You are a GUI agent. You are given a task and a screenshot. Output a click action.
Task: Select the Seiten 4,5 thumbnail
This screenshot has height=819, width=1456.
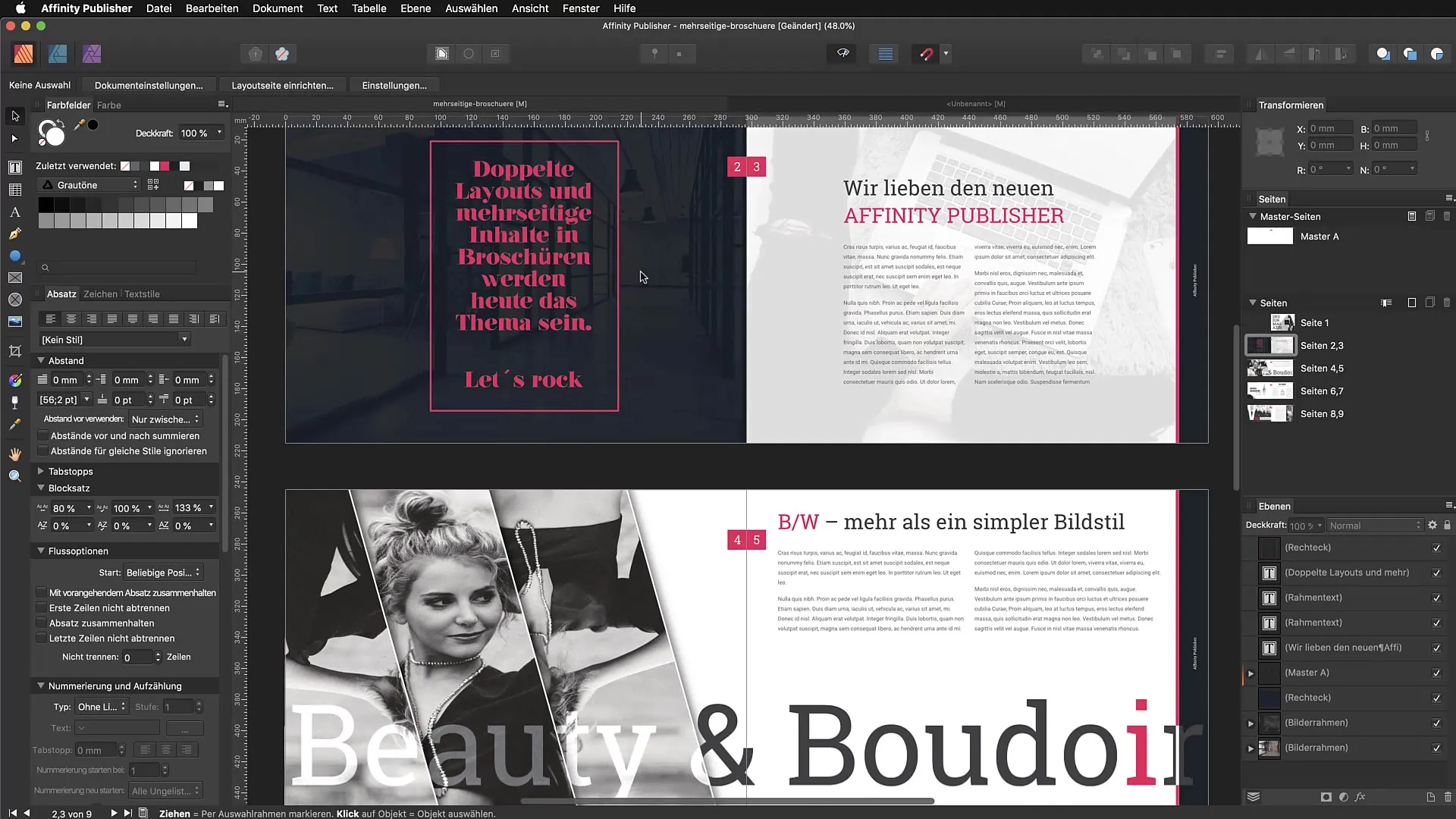pos(1270,369)
